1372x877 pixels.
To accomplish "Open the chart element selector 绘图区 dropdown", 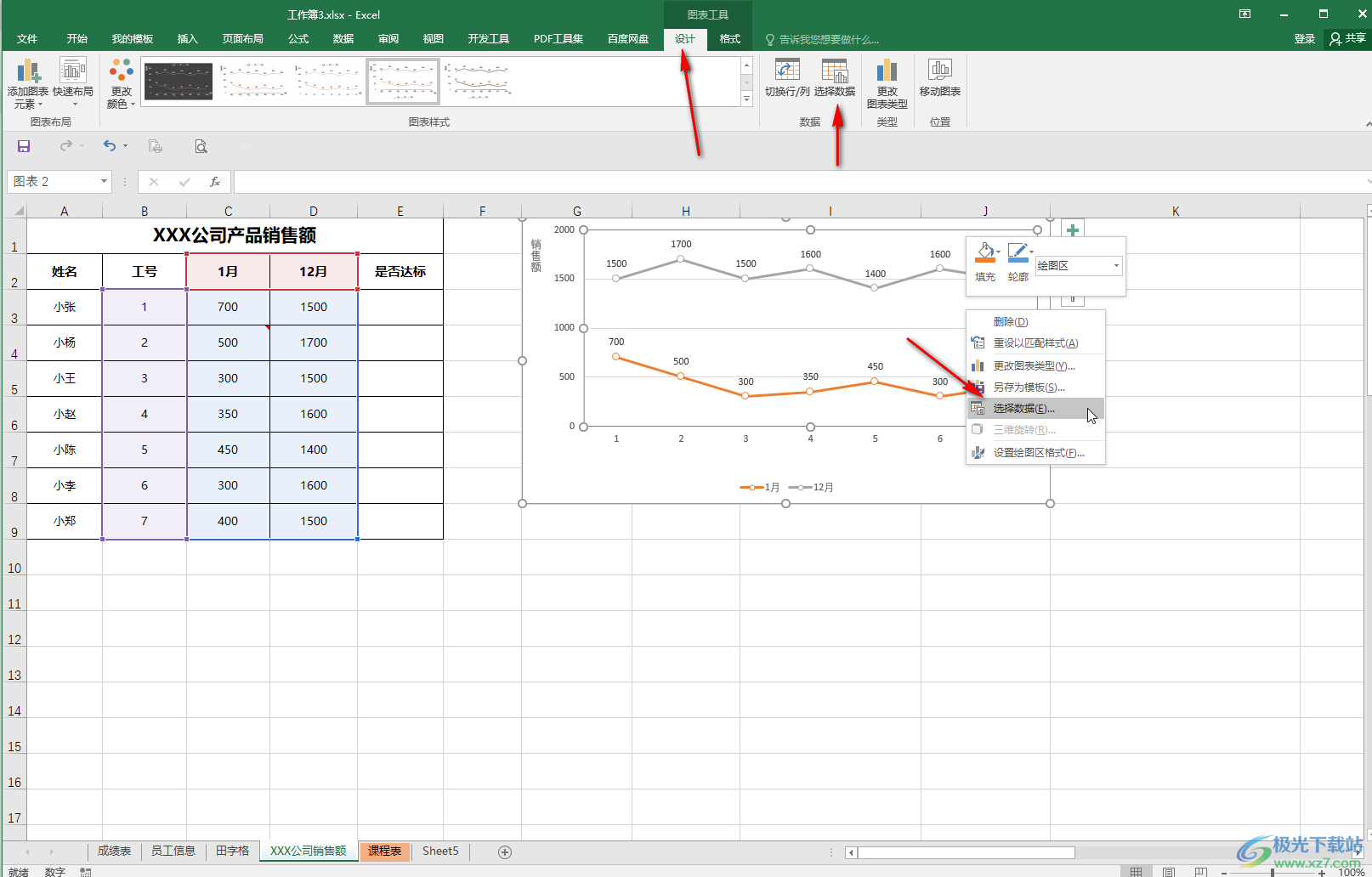I will (1116, 266).
